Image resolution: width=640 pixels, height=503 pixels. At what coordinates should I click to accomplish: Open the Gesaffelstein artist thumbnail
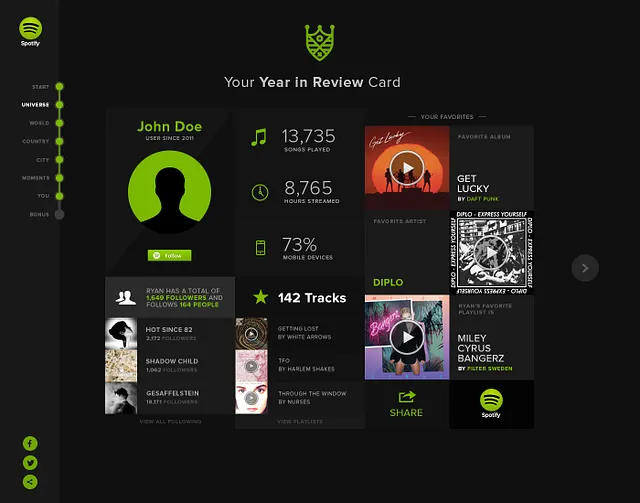click(121, 398)
